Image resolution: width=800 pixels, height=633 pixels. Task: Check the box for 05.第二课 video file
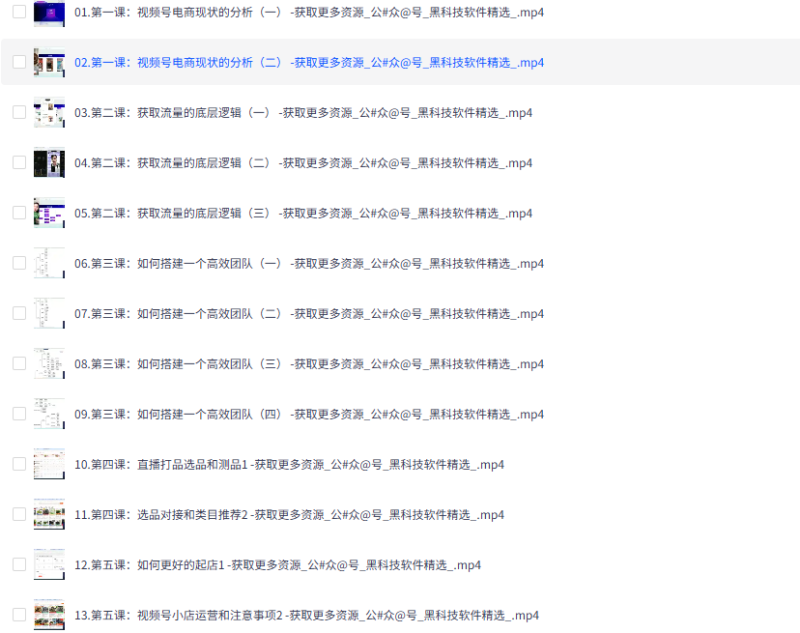point(19,212)
